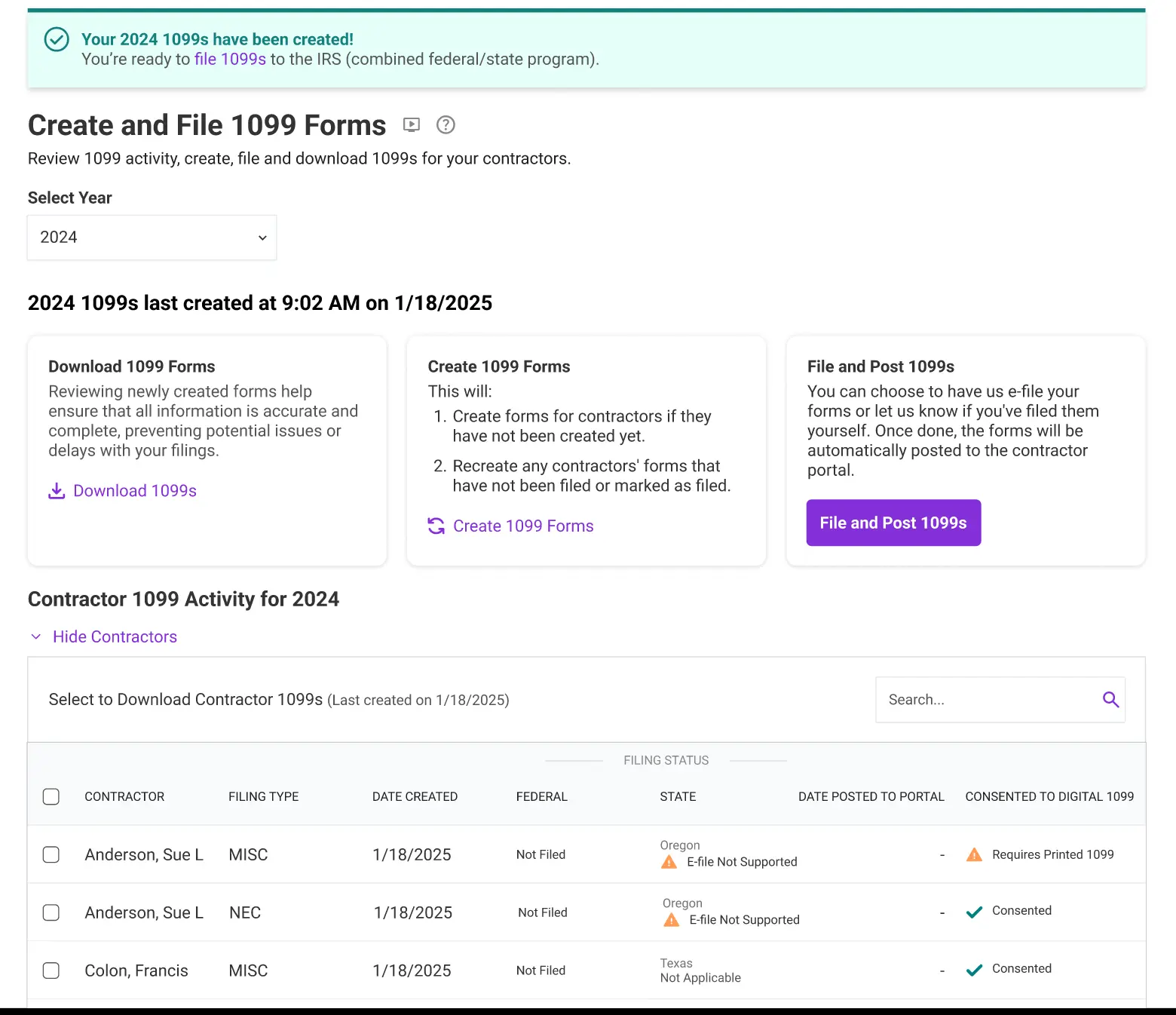
Task: Check the box for Anderson, Sue L MISC row
Action: [x=51, y=854]
